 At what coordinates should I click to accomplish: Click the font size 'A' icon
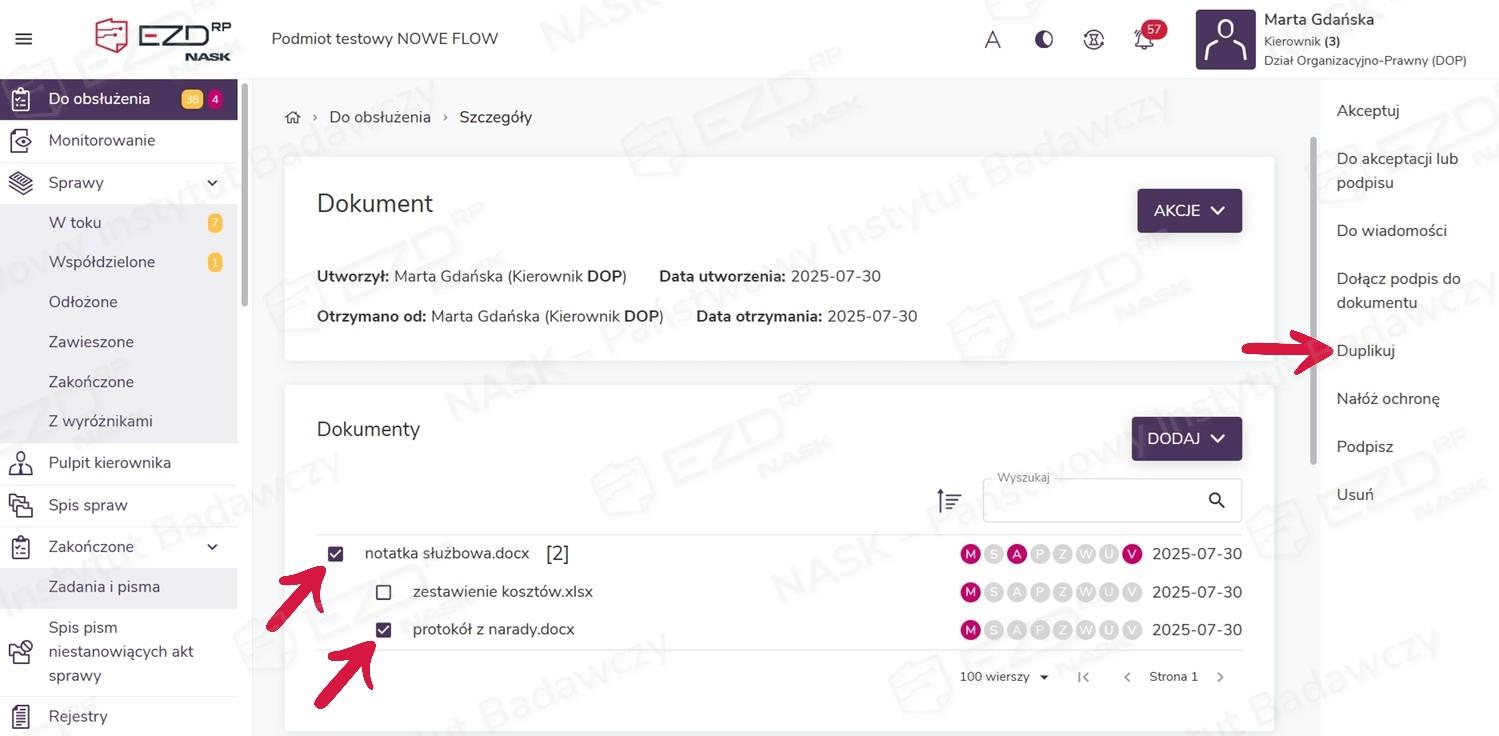[992, 40]
